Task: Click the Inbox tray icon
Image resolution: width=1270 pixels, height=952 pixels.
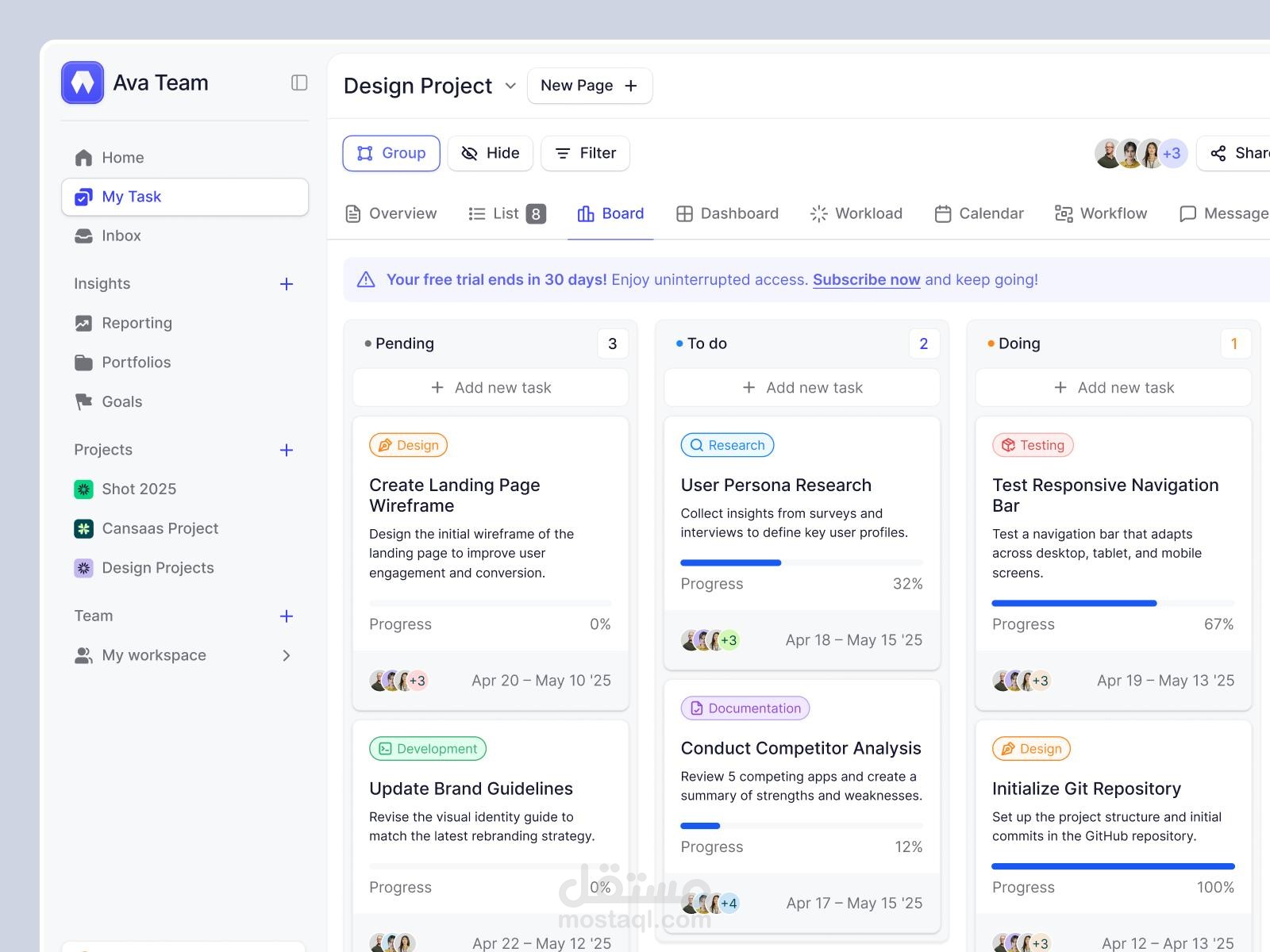Action: [83, 236]
